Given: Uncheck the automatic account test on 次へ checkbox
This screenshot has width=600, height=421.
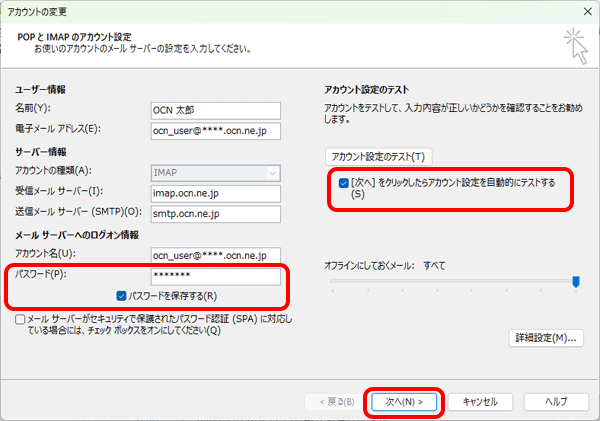Looking at the screenshot, I should 344,184.
